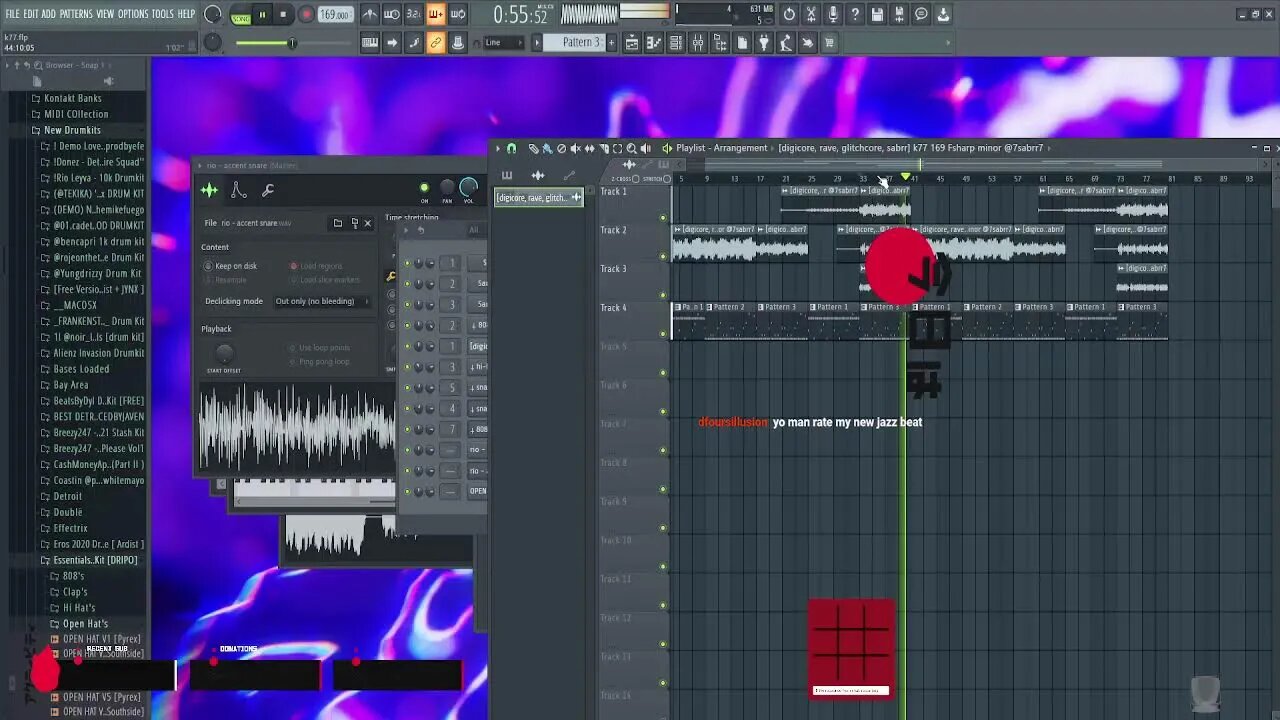Click the stop playback button
1280x720 pixels.
283,15
